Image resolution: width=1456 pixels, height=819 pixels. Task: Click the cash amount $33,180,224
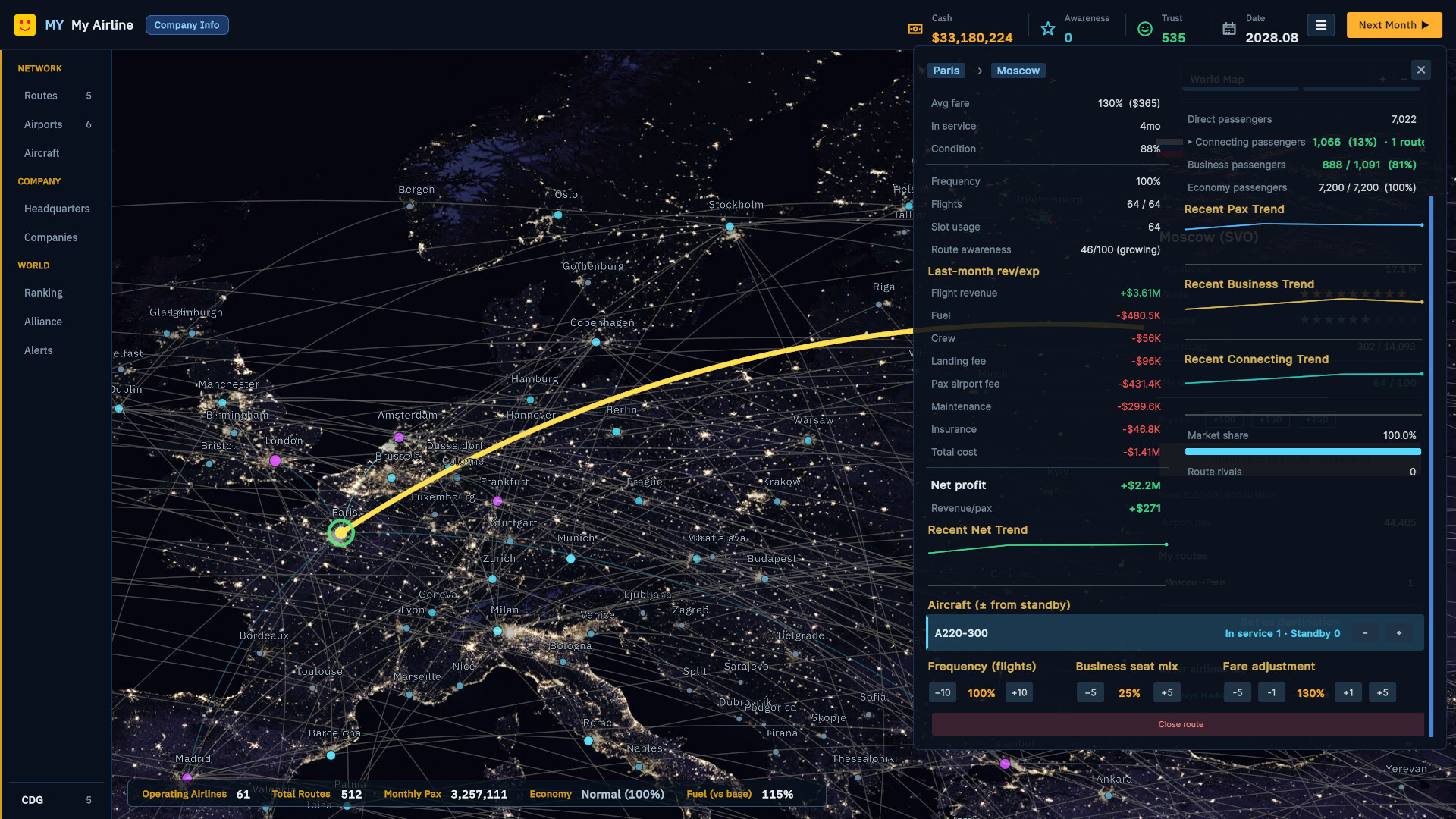971,37
